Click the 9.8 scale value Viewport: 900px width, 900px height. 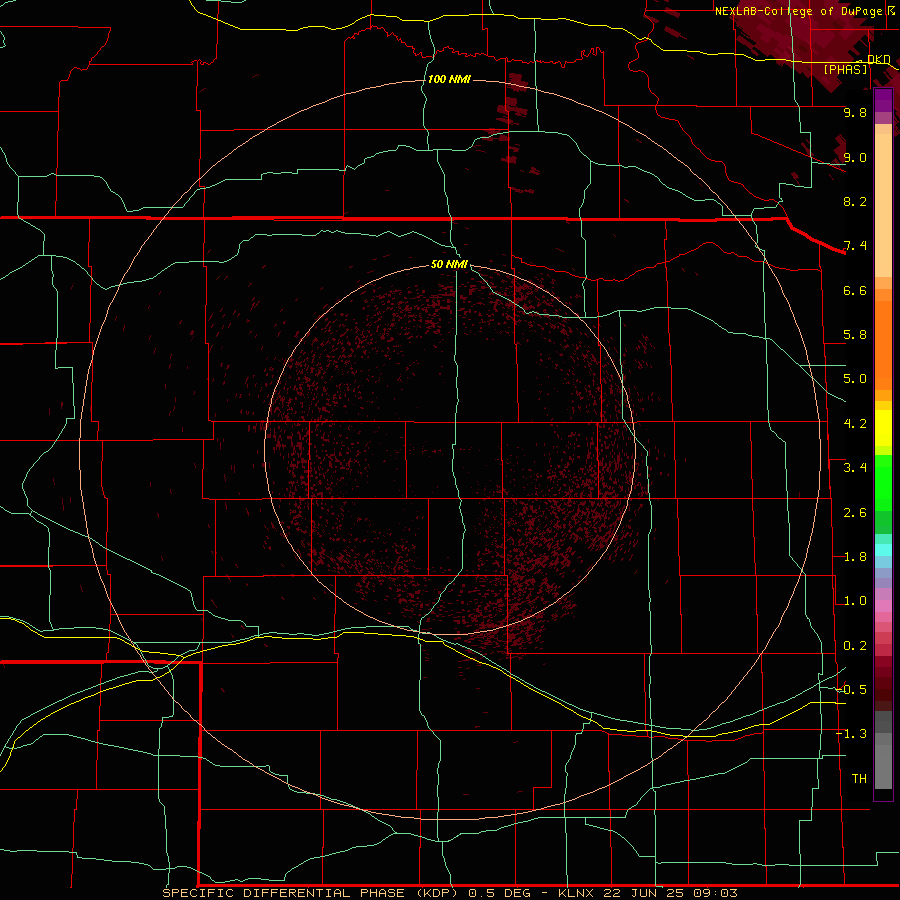pyautogui.click(x=855, y=112)
